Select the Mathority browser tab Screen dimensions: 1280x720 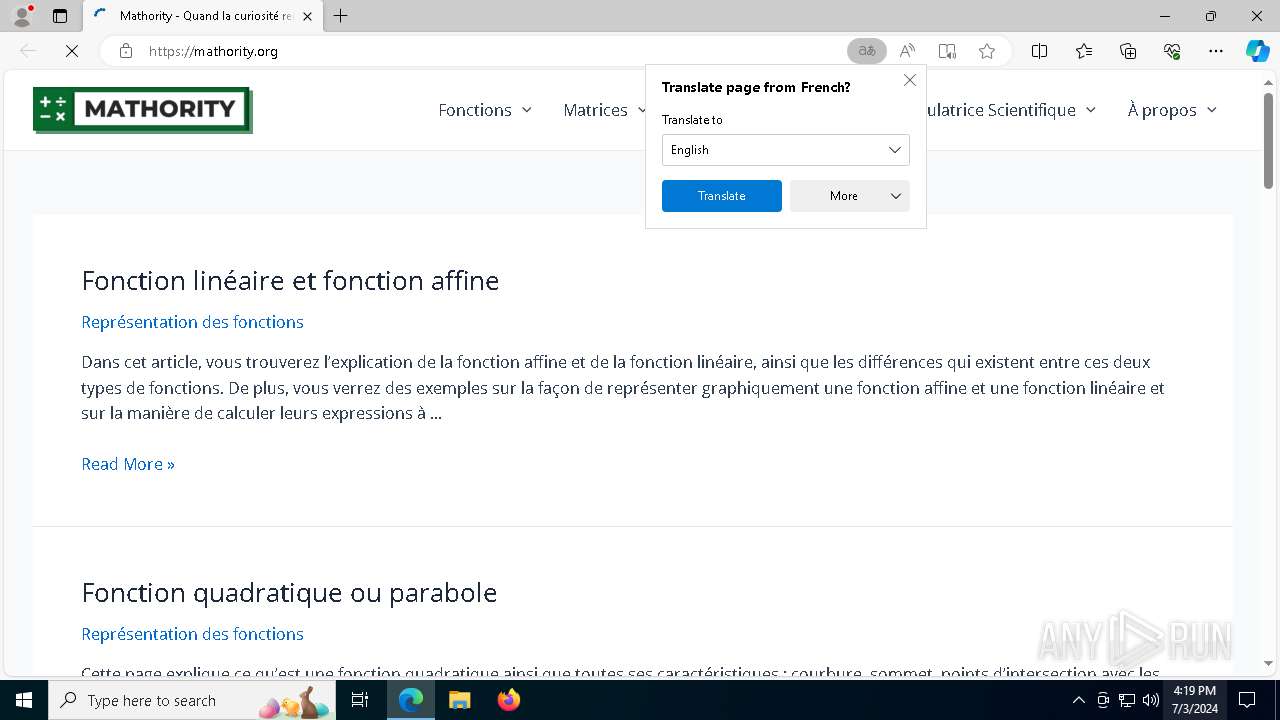[x=203, y=16]
